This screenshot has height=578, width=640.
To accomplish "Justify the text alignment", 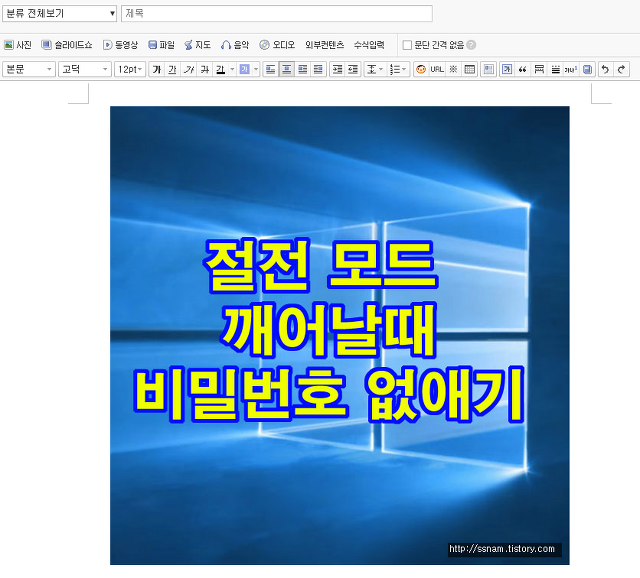I will click(x=318, y=69).
